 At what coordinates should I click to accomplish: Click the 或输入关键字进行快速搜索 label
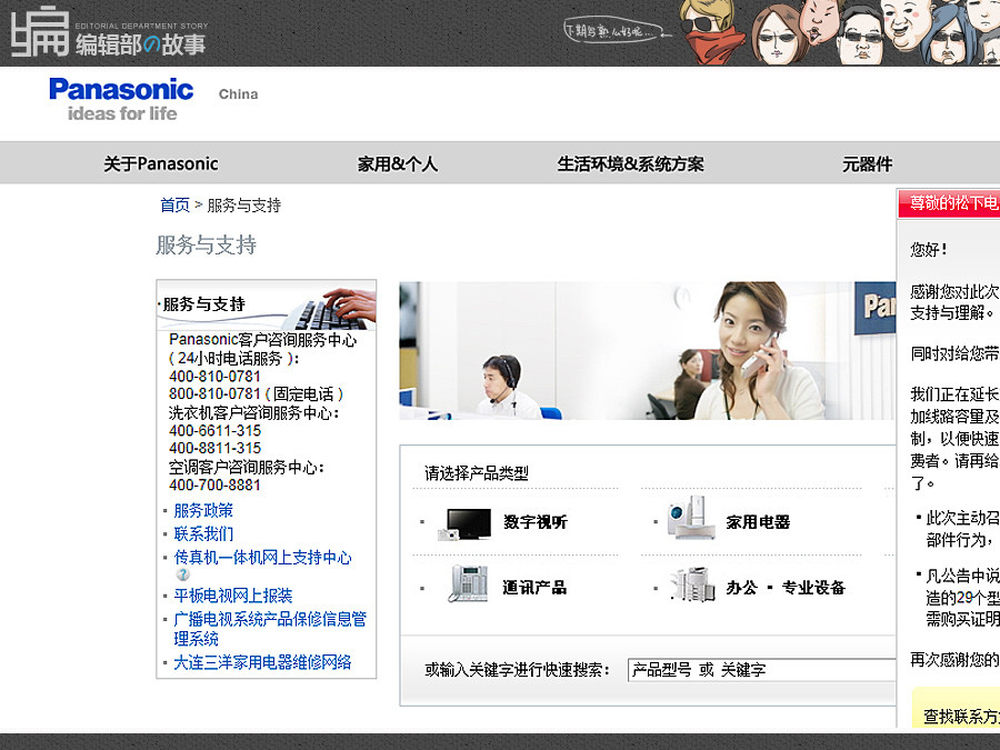(517, 670)
